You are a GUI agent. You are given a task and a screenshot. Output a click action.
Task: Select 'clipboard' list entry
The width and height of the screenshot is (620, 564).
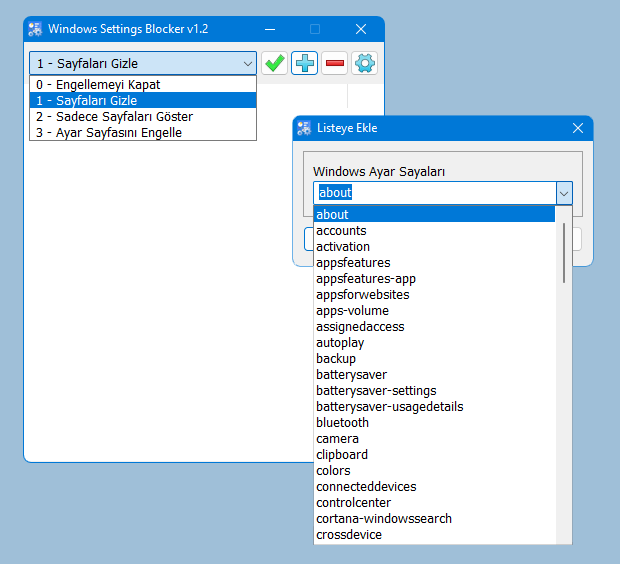(435, 454)
